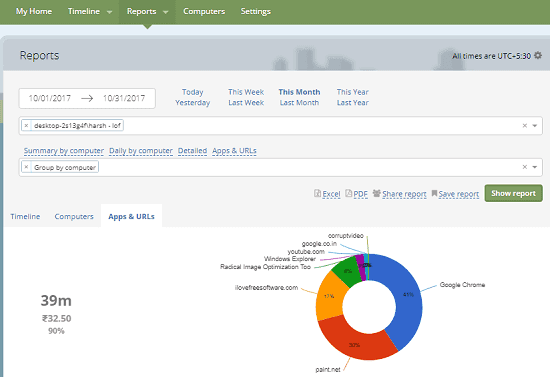Click the paint.net chart label
The width and height of the screenshot is (550, 377).
point(328,369)
